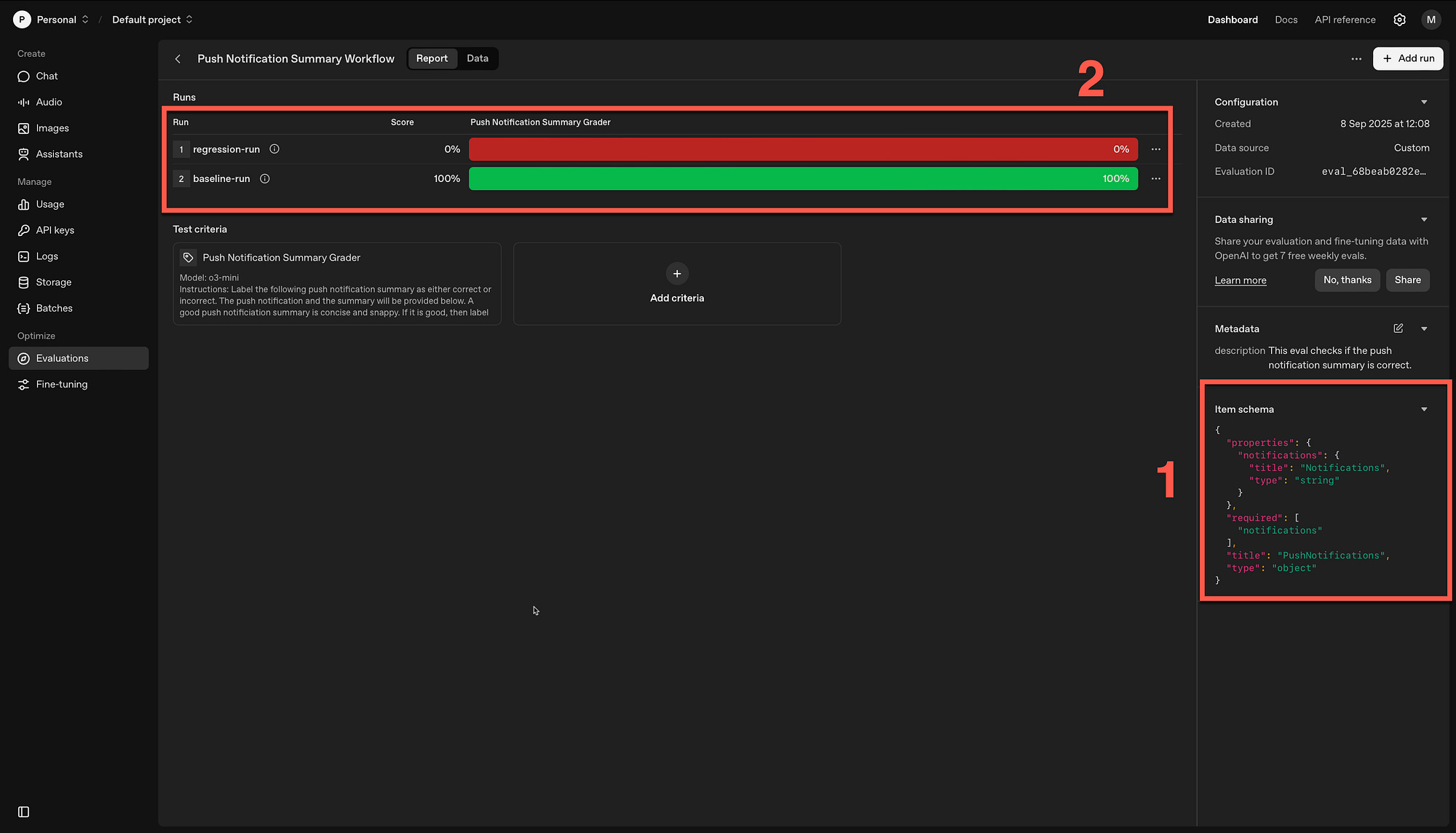Screen dimensions: 1456x833
Task: Go to the Images page
Action: tap(52, 128)
